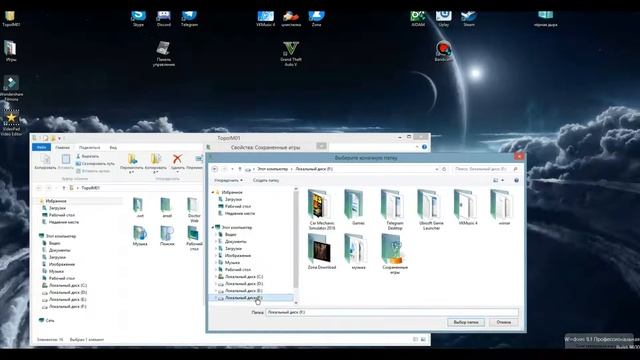Select the Grand Theft Auto V shortcut
The height and width of the screenshot is (360, 640).
click(x=291, y=53)
